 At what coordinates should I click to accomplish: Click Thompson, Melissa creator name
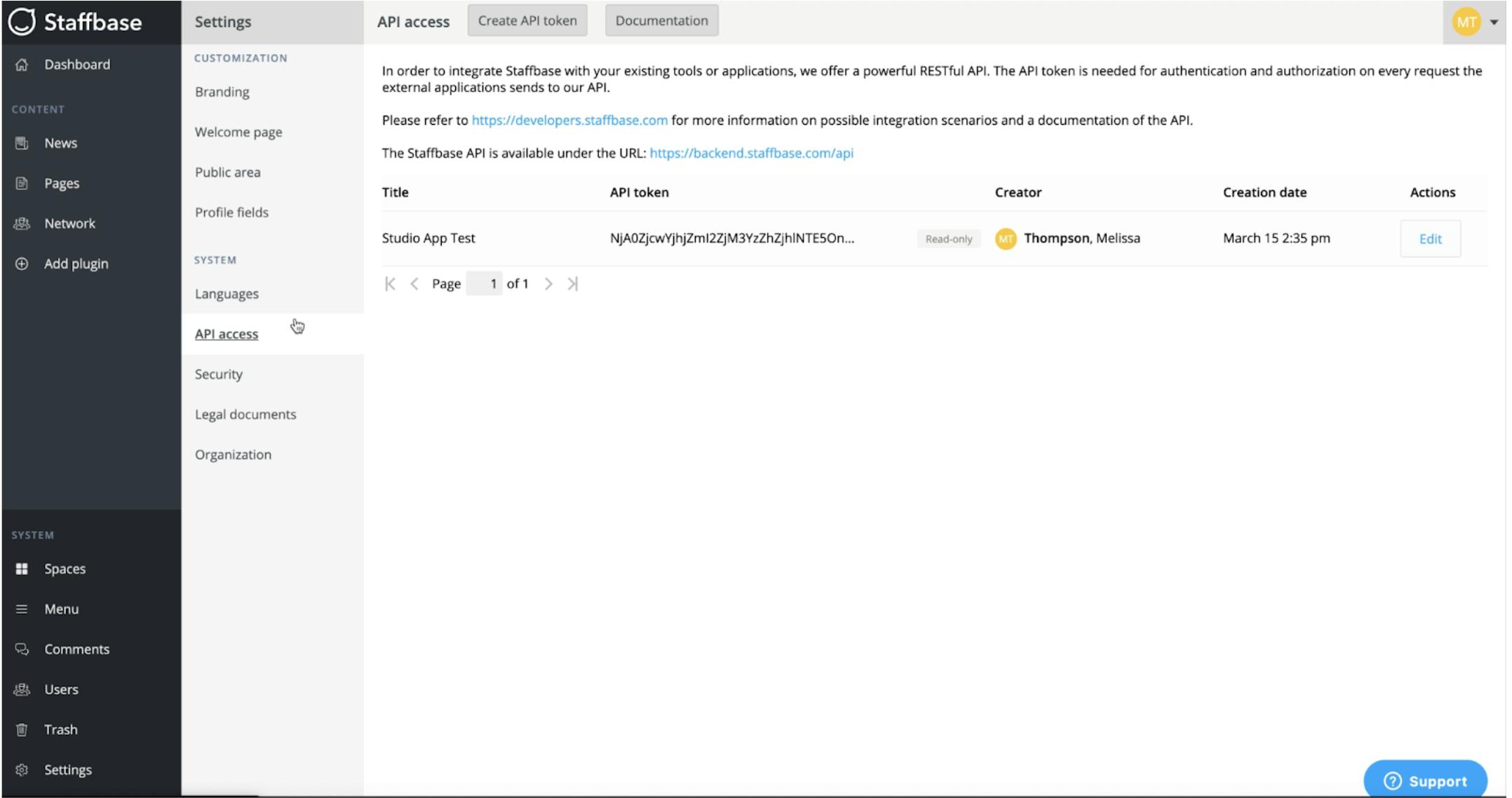[1082, 238]
